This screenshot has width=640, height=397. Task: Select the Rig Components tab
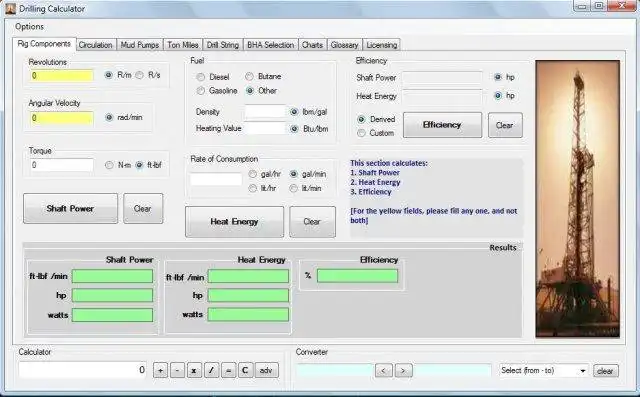coord(44,44)
